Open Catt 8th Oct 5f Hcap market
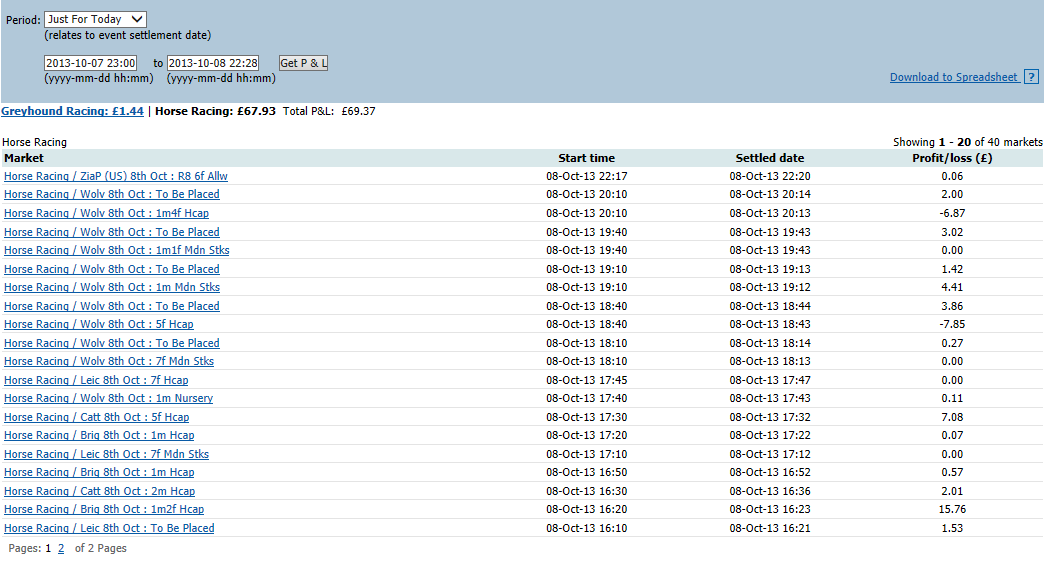This screenshot has height=561, width=1058. [x=96, y=418]
